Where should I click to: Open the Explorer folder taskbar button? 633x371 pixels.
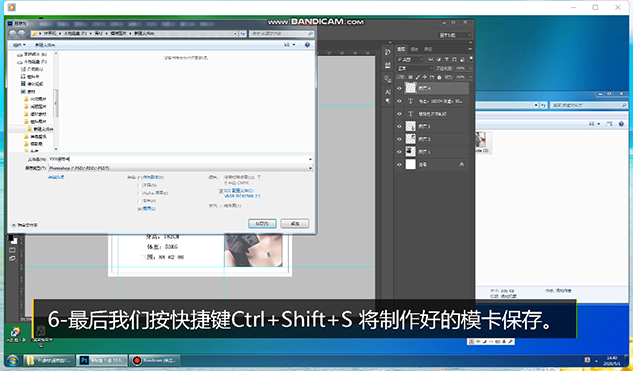click(x=49, y=360)
